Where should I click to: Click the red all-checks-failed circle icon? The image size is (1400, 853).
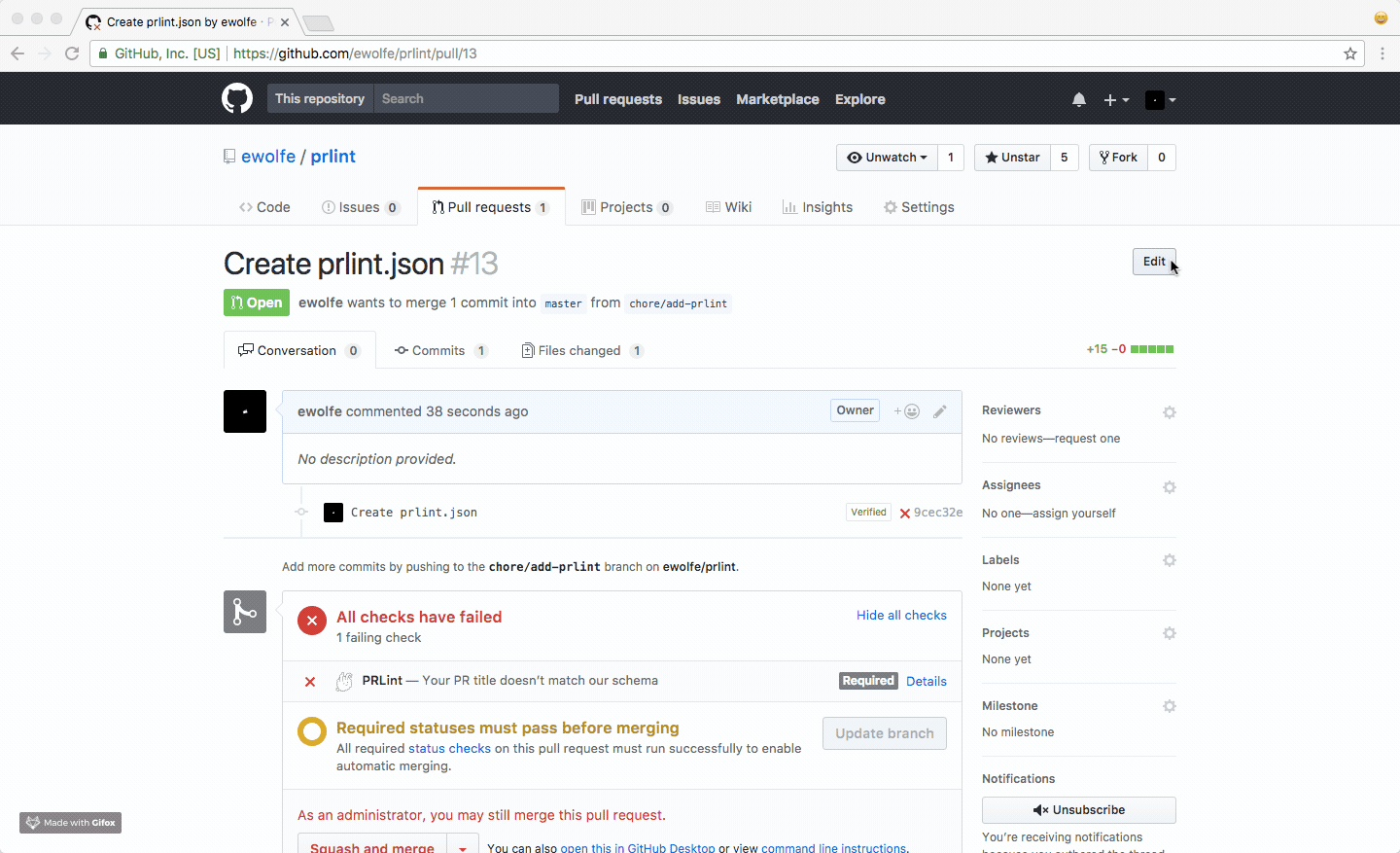312,621
